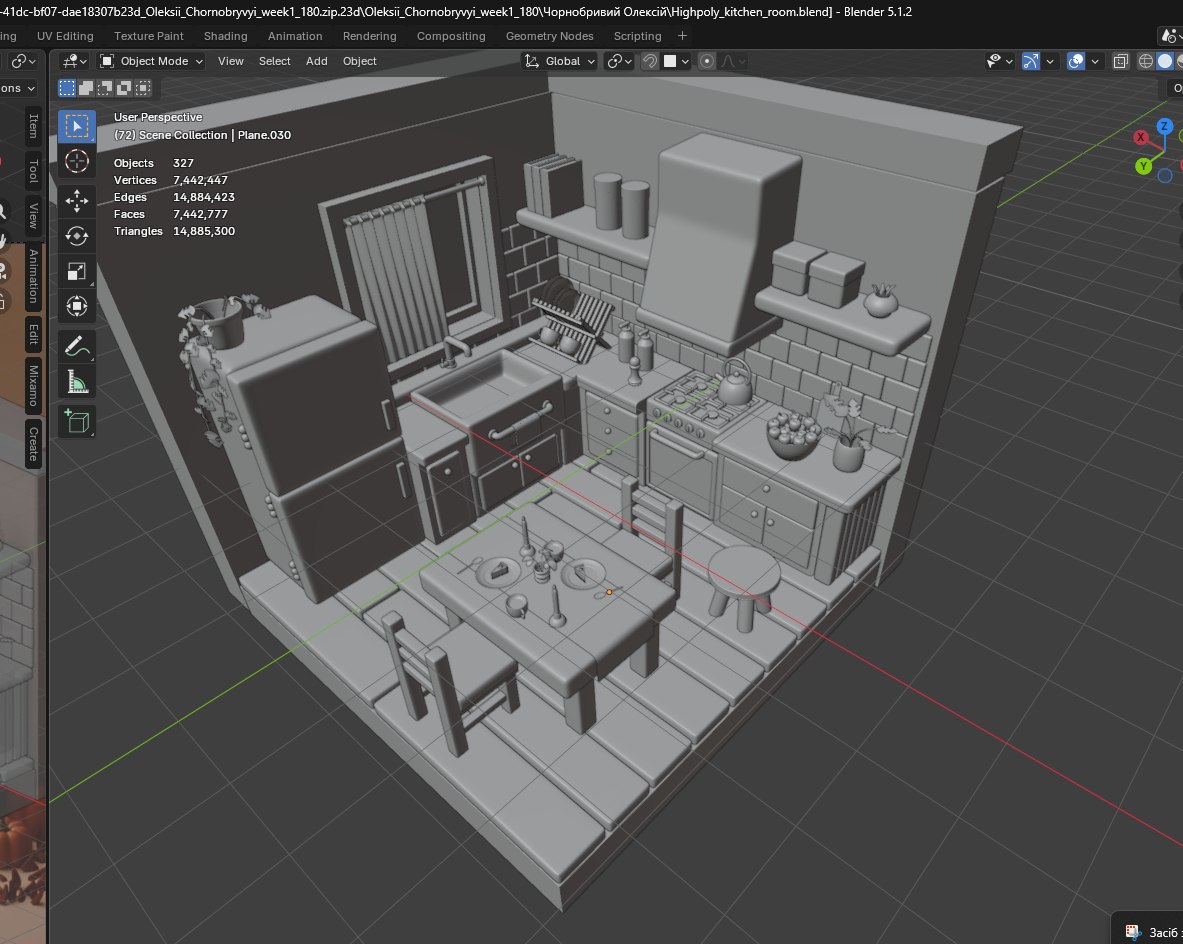This screenshot has width=1183, height=944.
Task: Toggle viewport gizmos display
Action: point(1031,61)
